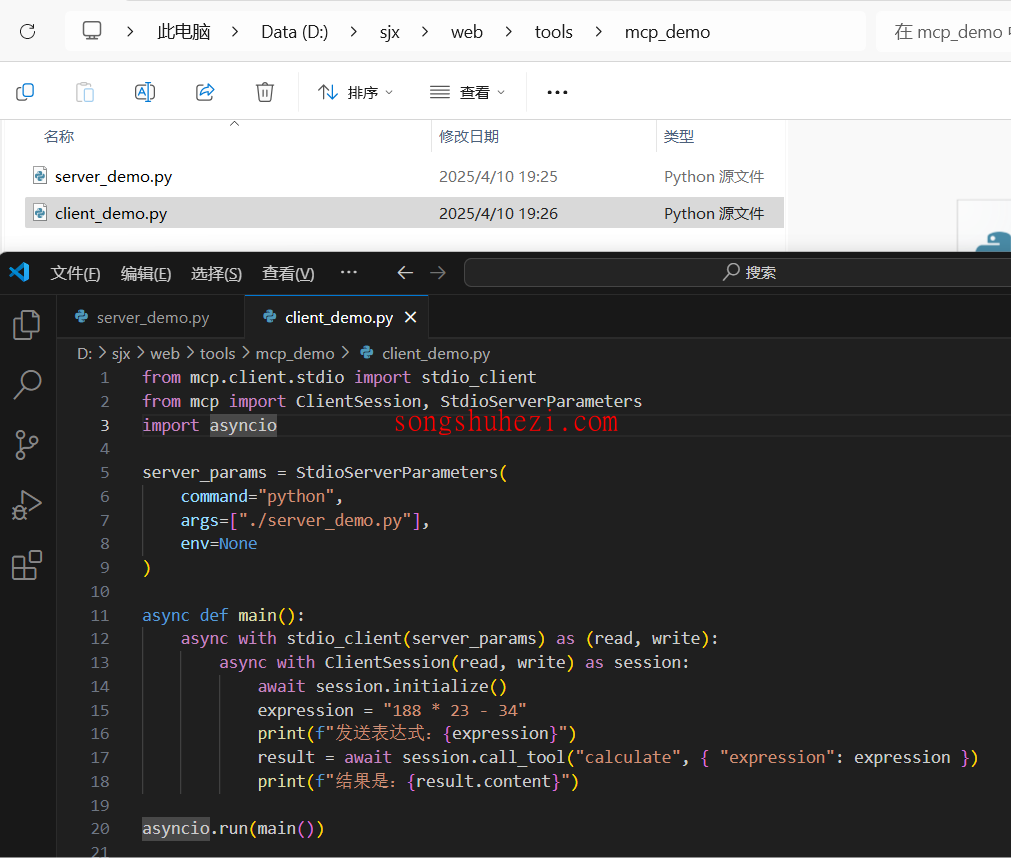The image size is (1011, 858).
Task: Go to tools folder in the address bar
Action: [553, 32]
